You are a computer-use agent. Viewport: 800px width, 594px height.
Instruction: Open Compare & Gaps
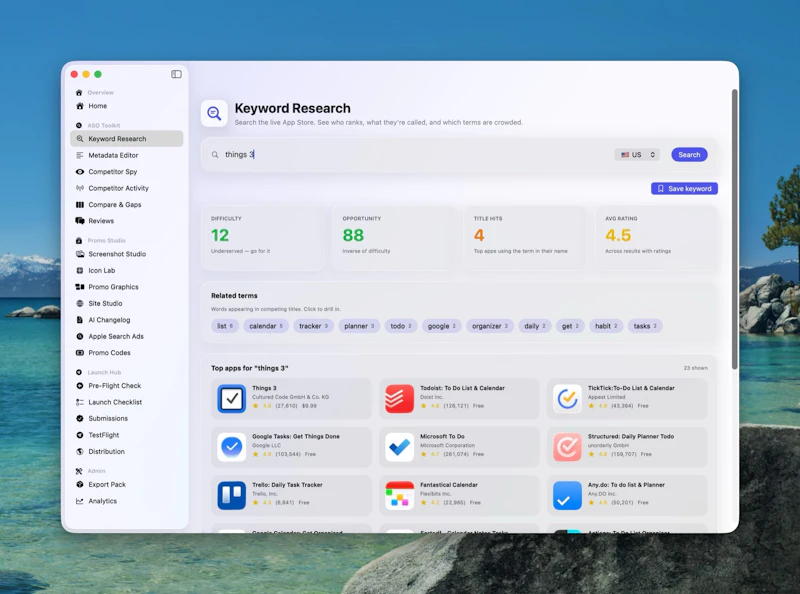click(127, 205)
